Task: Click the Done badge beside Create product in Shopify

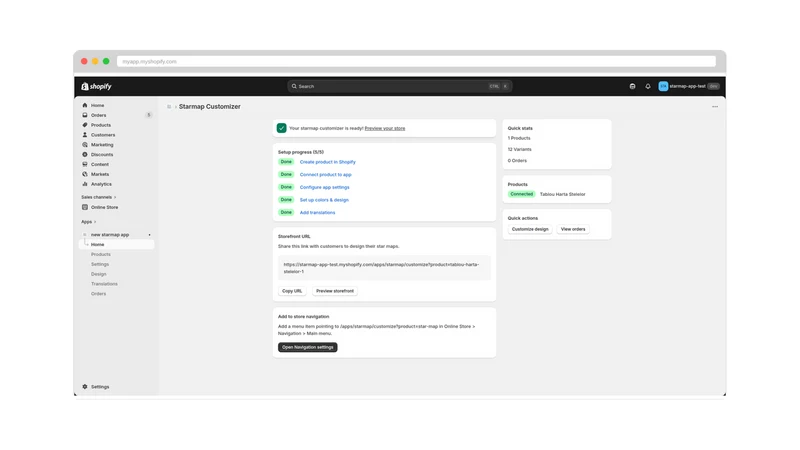Action: point(286,162)
